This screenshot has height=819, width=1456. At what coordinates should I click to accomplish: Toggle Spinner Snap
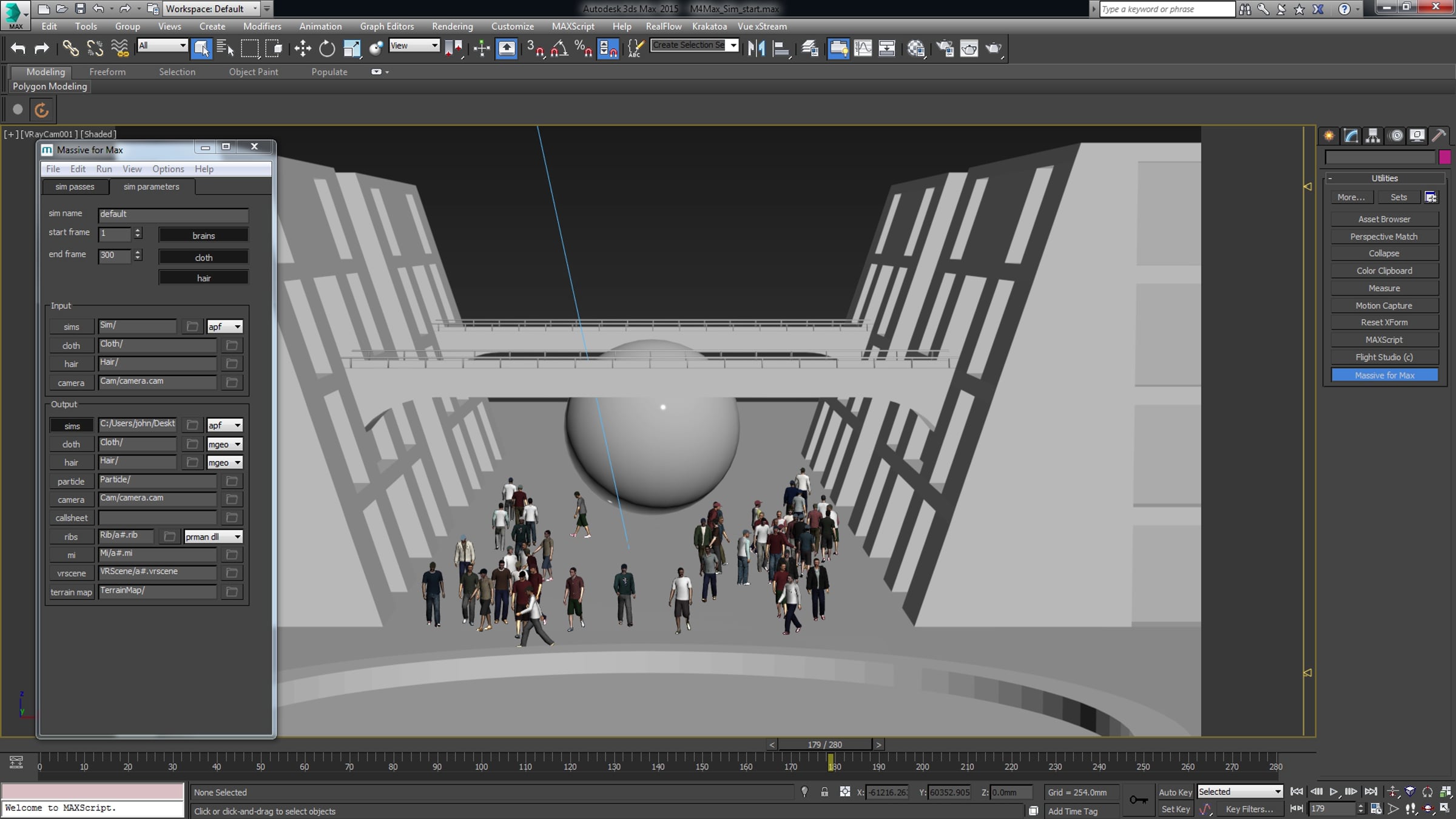608,48
